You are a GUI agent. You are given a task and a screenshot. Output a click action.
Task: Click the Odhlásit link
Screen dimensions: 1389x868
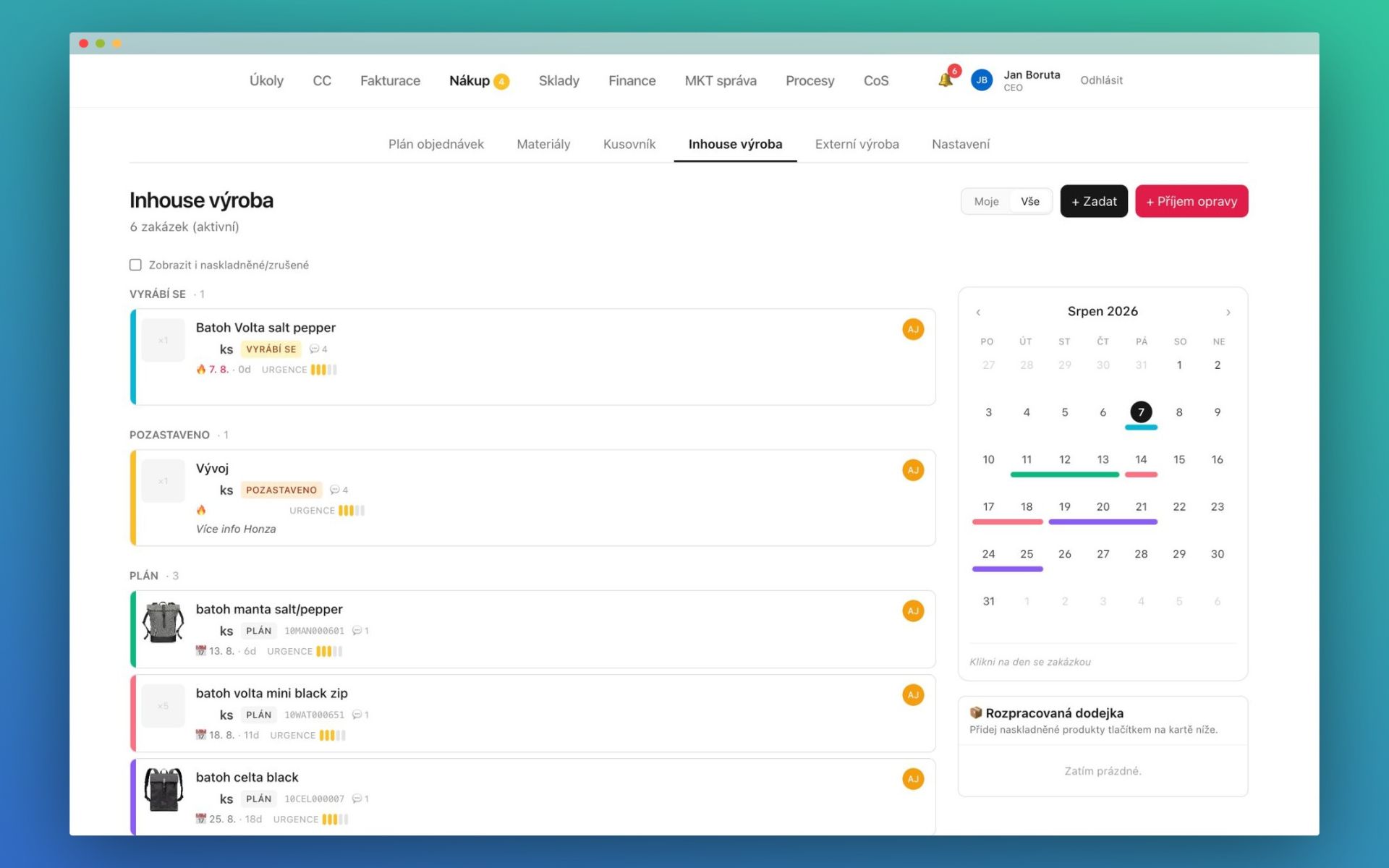(1101, 80)
